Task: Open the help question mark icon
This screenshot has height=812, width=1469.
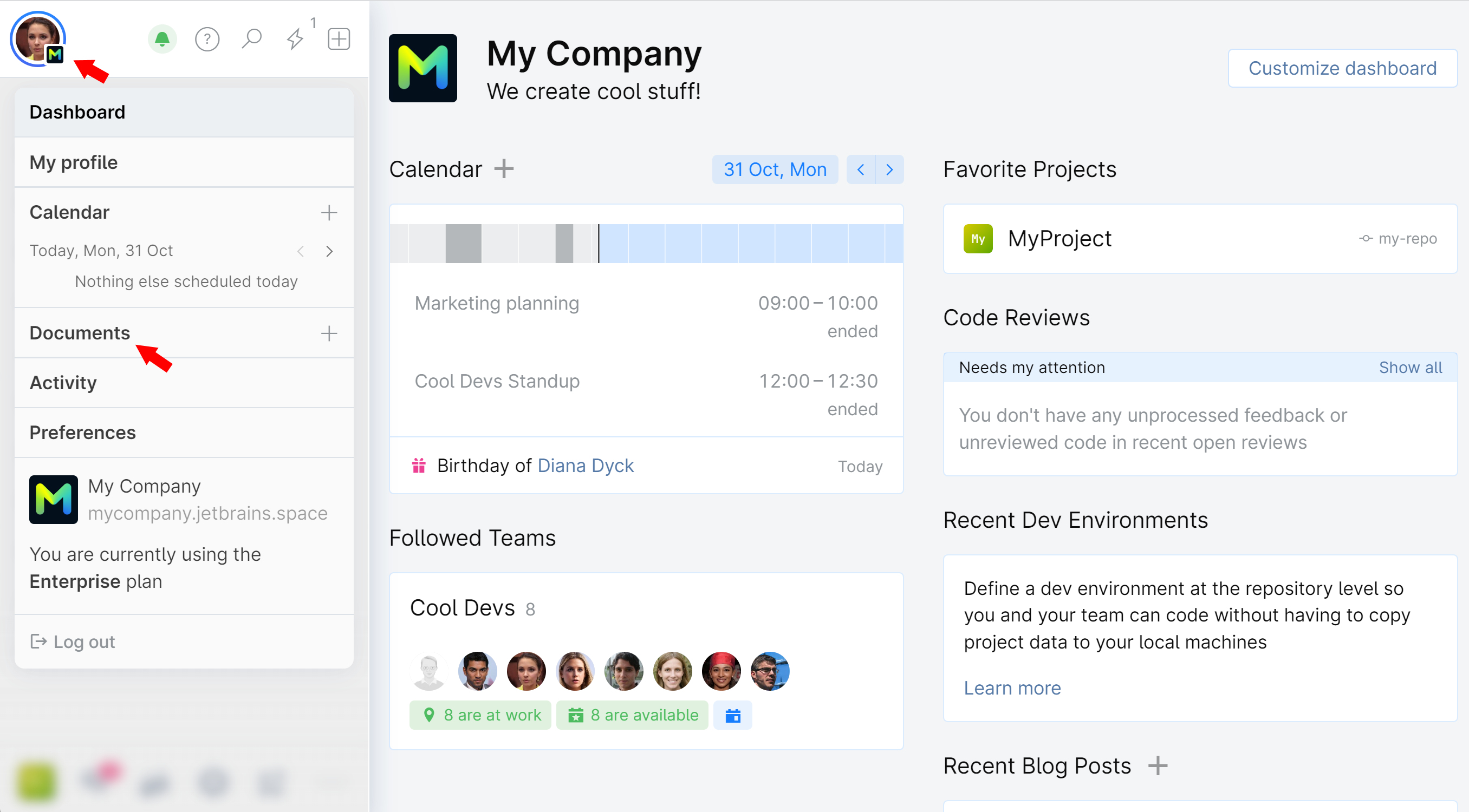Action: (207, 40)
